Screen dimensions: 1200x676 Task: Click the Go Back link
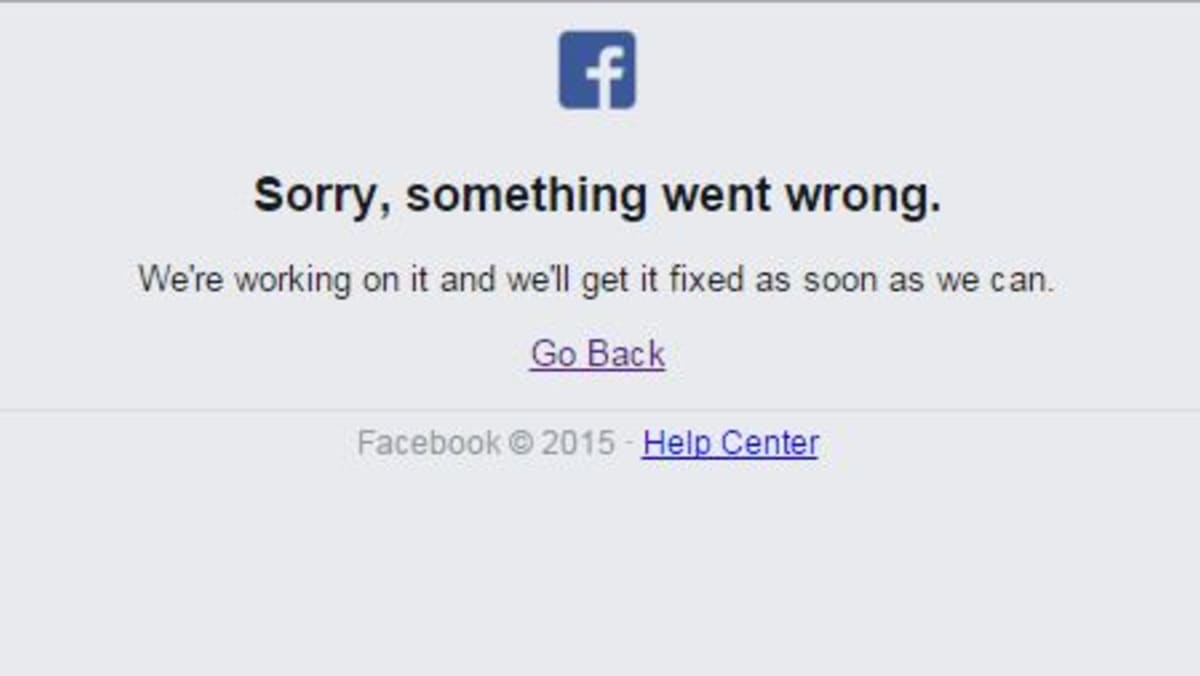[597, 354]
